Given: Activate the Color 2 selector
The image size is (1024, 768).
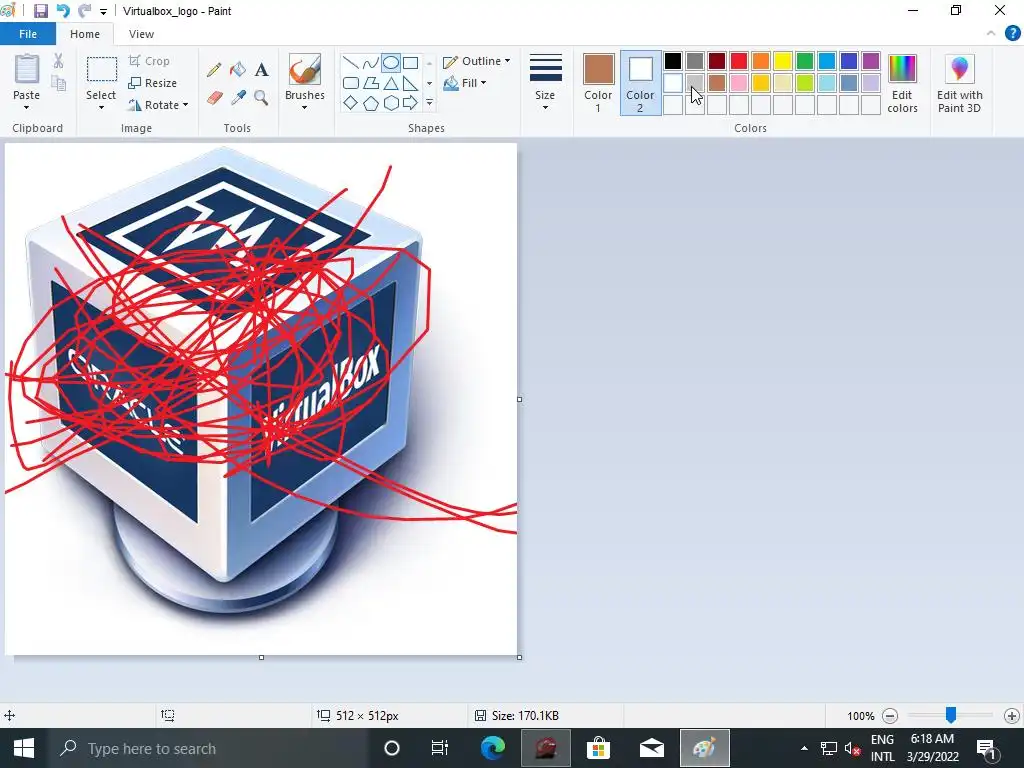Looking at the screenshot, I should 640,84.
